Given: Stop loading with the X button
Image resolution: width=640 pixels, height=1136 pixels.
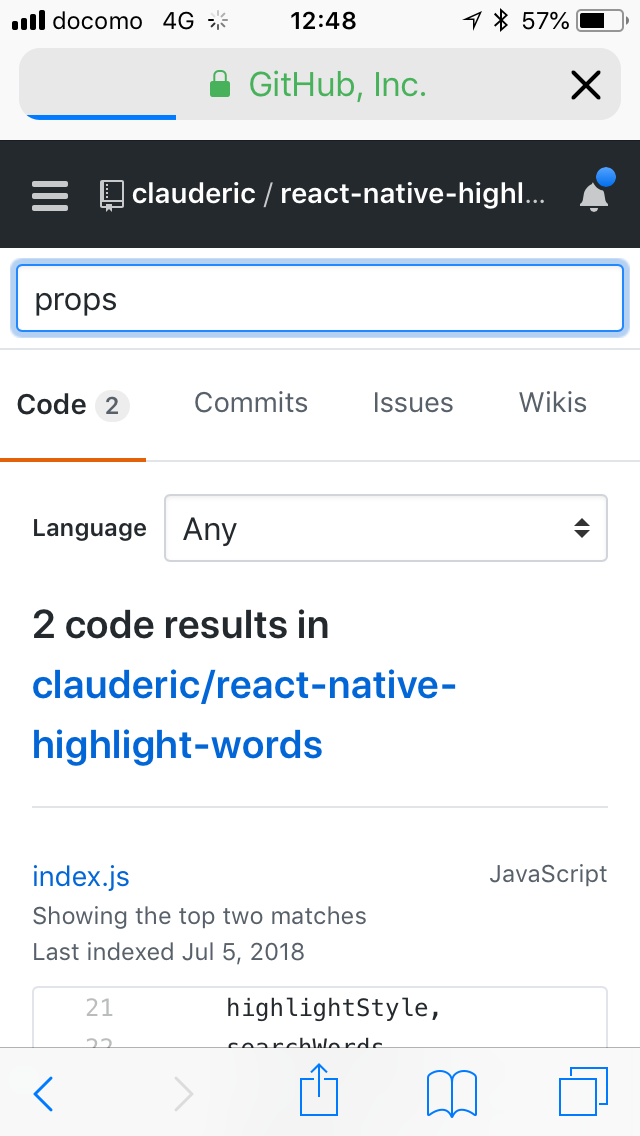Looking at the screenshot, I should click(585, 86).
